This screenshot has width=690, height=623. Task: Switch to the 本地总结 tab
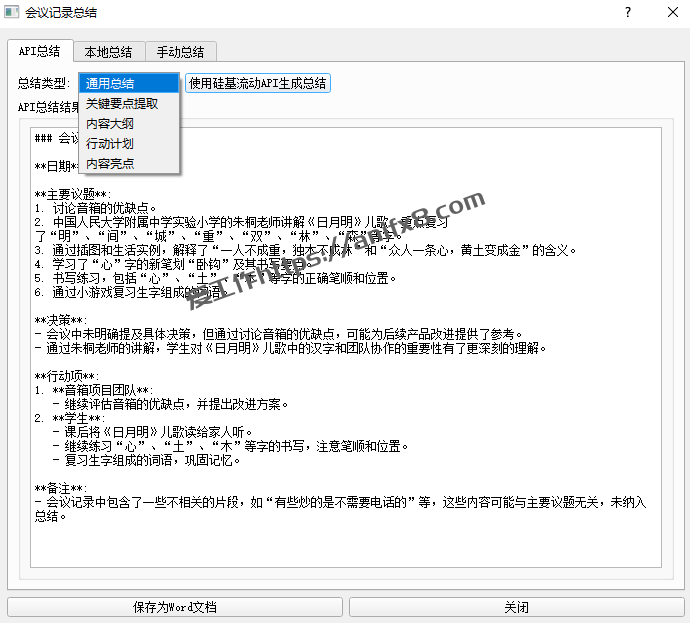click(108, 52)
